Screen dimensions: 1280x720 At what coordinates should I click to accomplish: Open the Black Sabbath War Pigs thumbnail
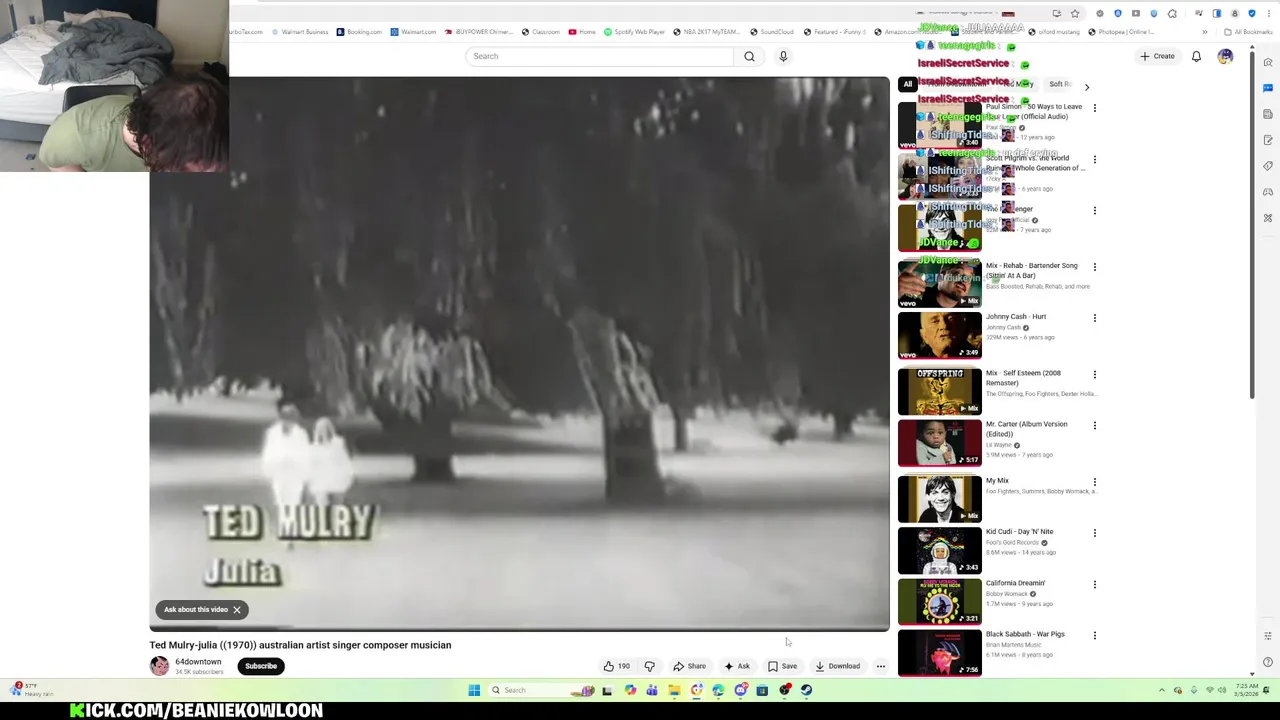point(940,652)
